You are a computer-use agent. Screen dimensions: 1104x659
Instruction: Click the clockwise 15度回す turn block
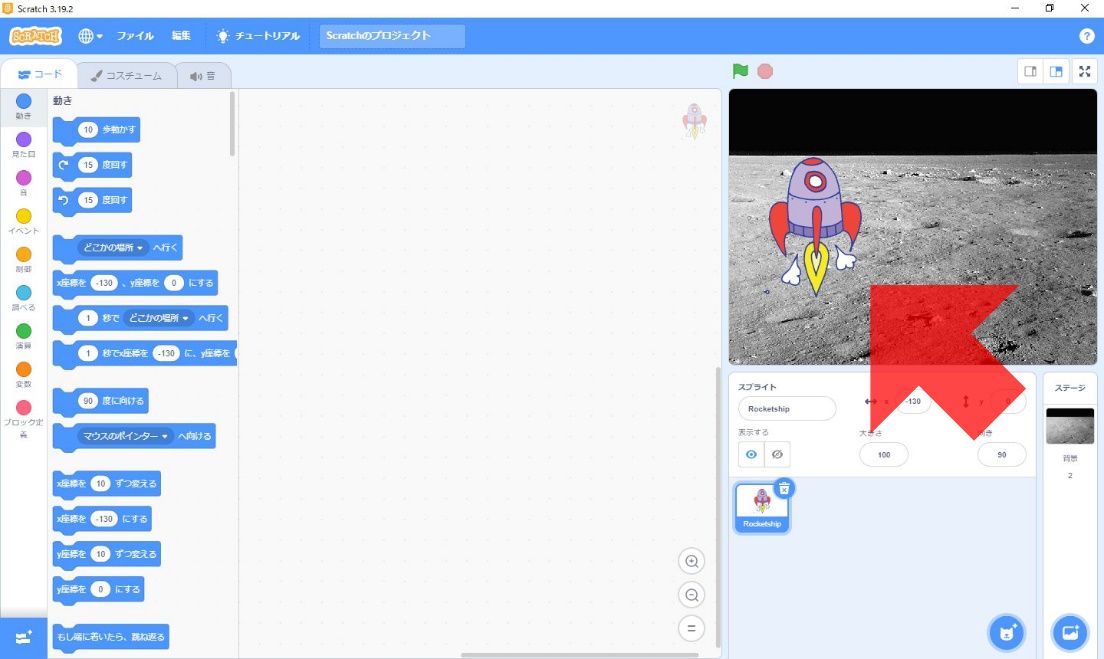point(92,165)
